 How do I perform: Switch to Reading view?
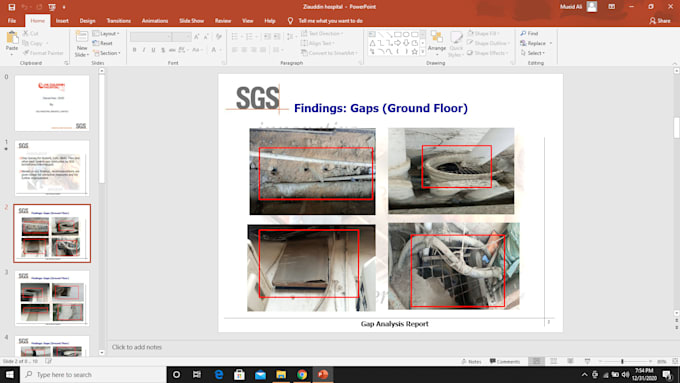570,361
